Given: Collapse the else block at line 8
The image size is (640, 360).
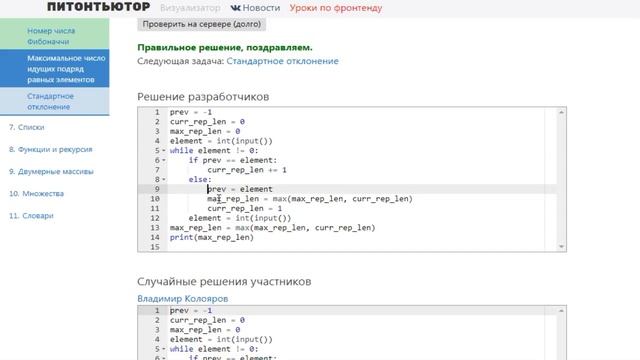Looking at the screenshot, I should [x=164, y=180].
